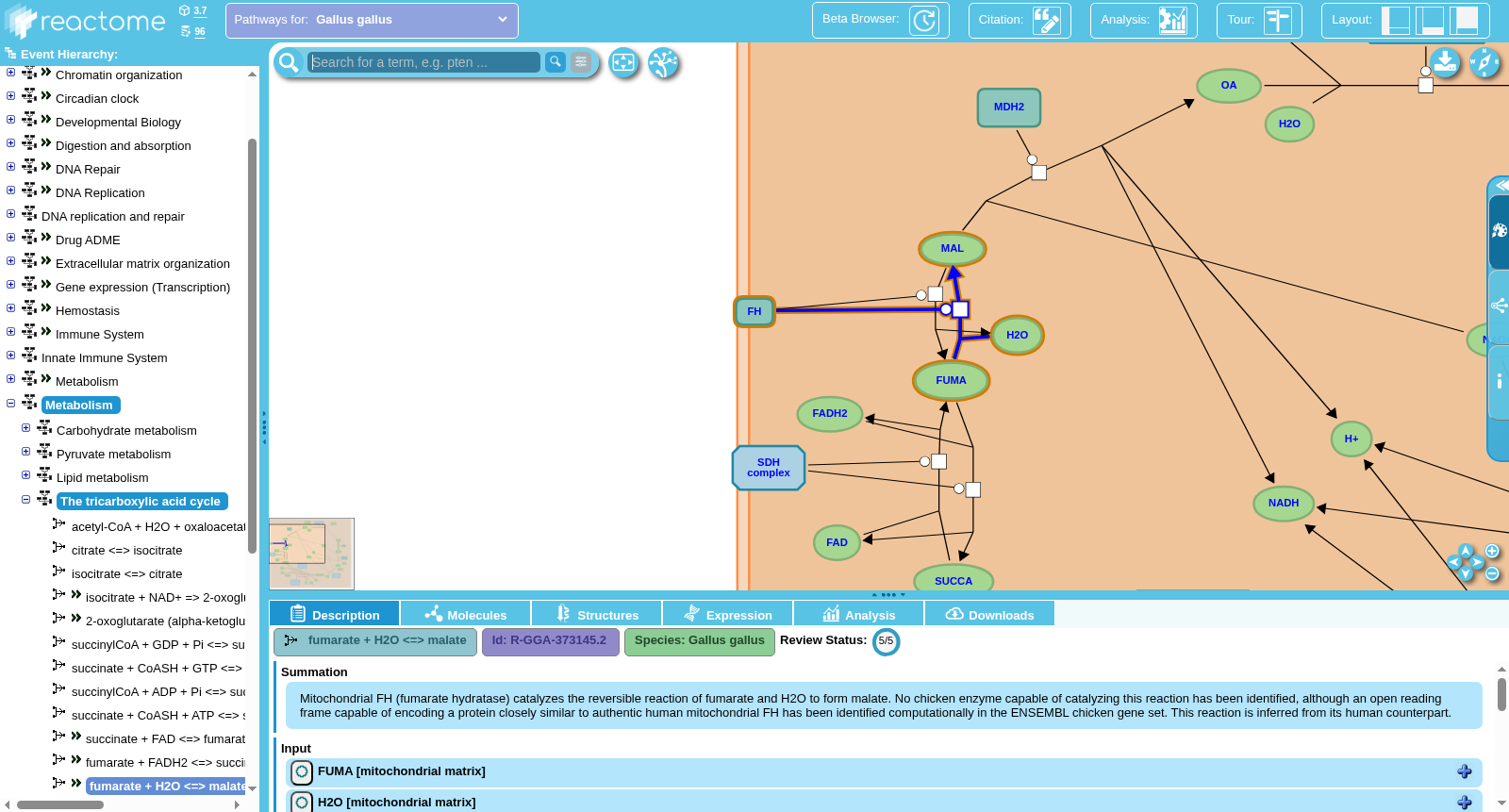Click the SDH complex node
This screenshot has width=1509, height=812.
(x=769, y=468)
